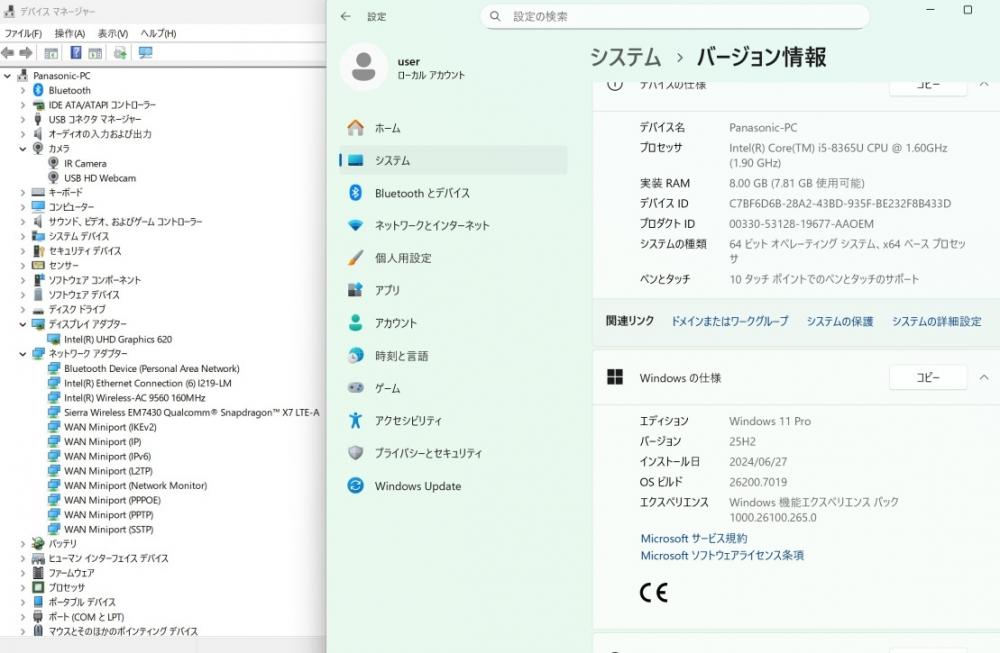Select USB HD Webcam device
1000x653 pixels.
click(x=99, y=178)
